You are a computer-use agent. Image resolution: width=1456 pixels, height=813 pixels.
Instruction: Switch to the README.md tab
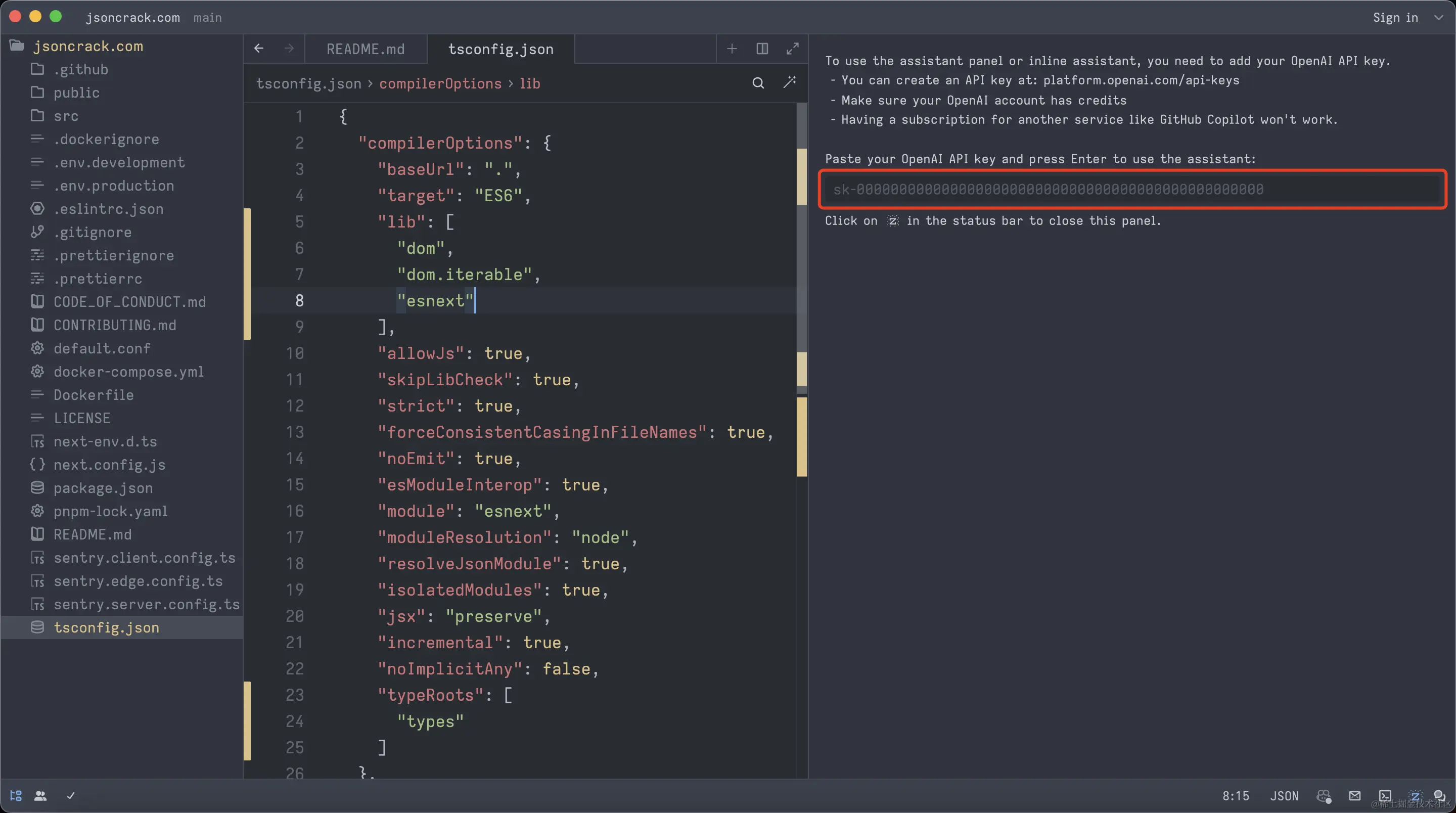365,49
